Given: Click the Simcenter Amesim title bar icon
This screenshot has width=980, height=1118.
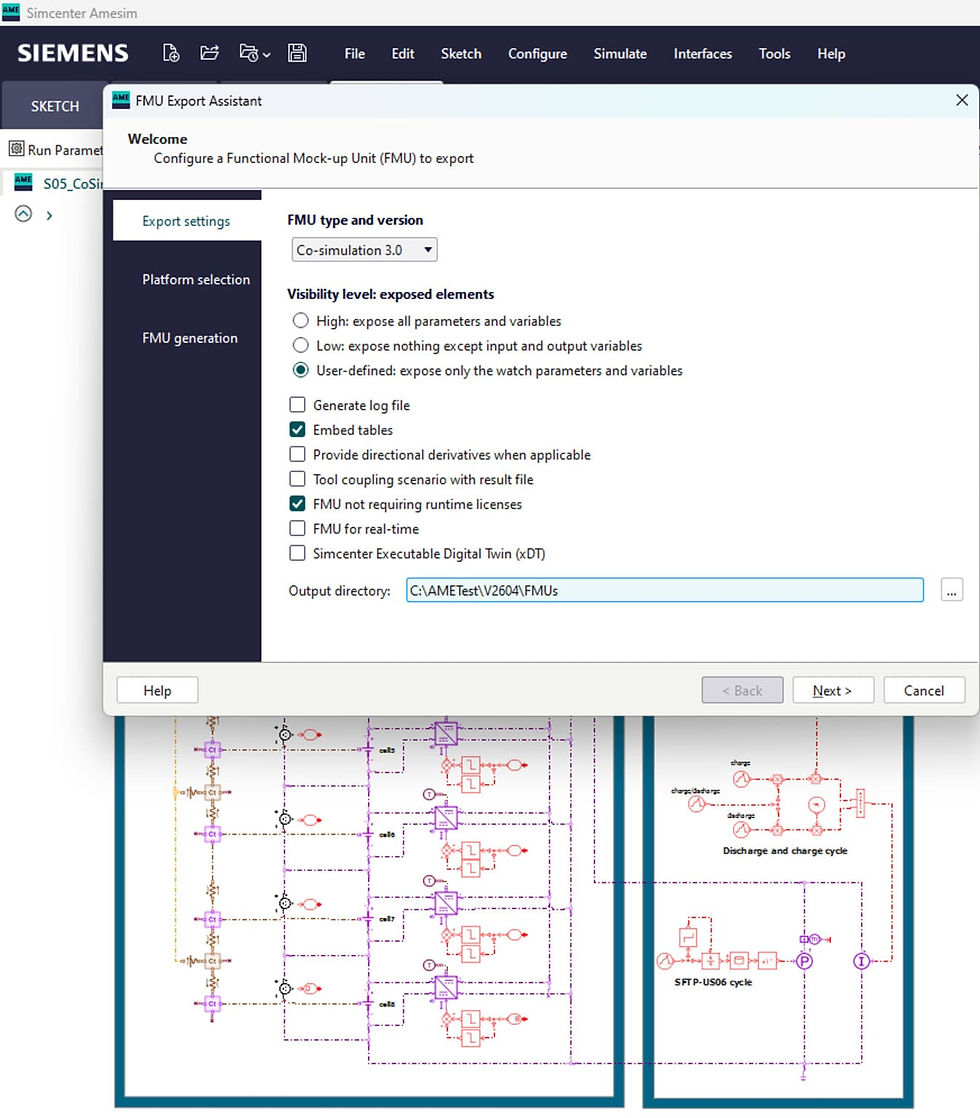Looking at the screenshot, I should click(11, 12).
